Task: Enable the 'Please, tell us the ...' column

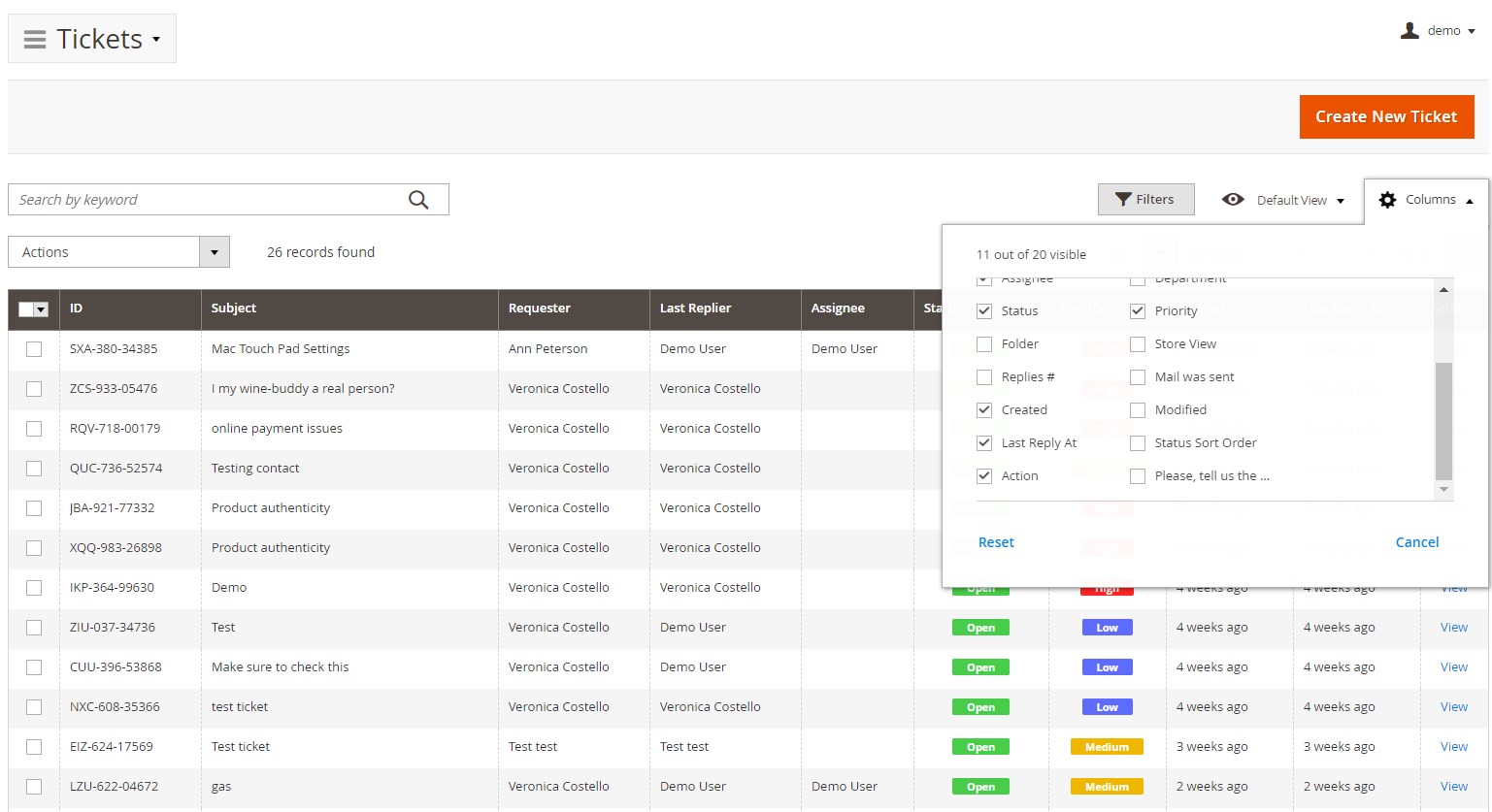Action: [x=1138, y=476]
